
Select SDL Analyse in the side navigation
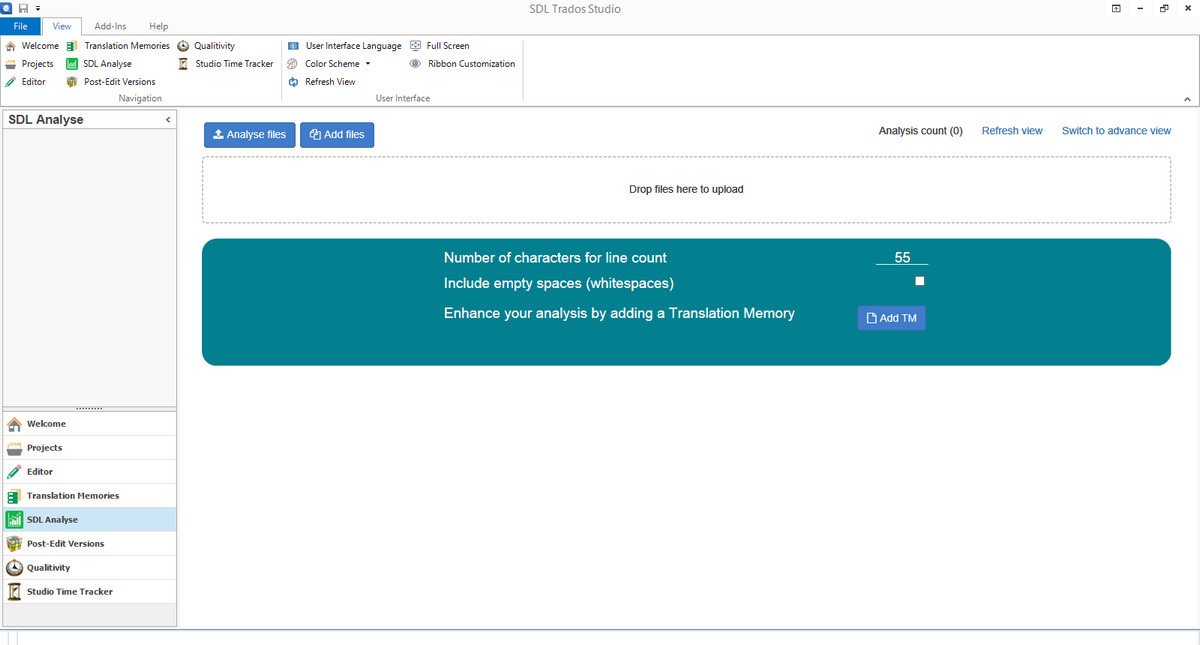pyautogui.click(x=89, y=520)
